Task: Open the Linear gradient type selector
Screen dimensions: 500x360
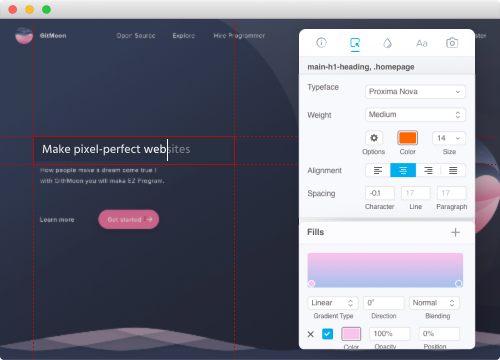Action: [333, 303]
